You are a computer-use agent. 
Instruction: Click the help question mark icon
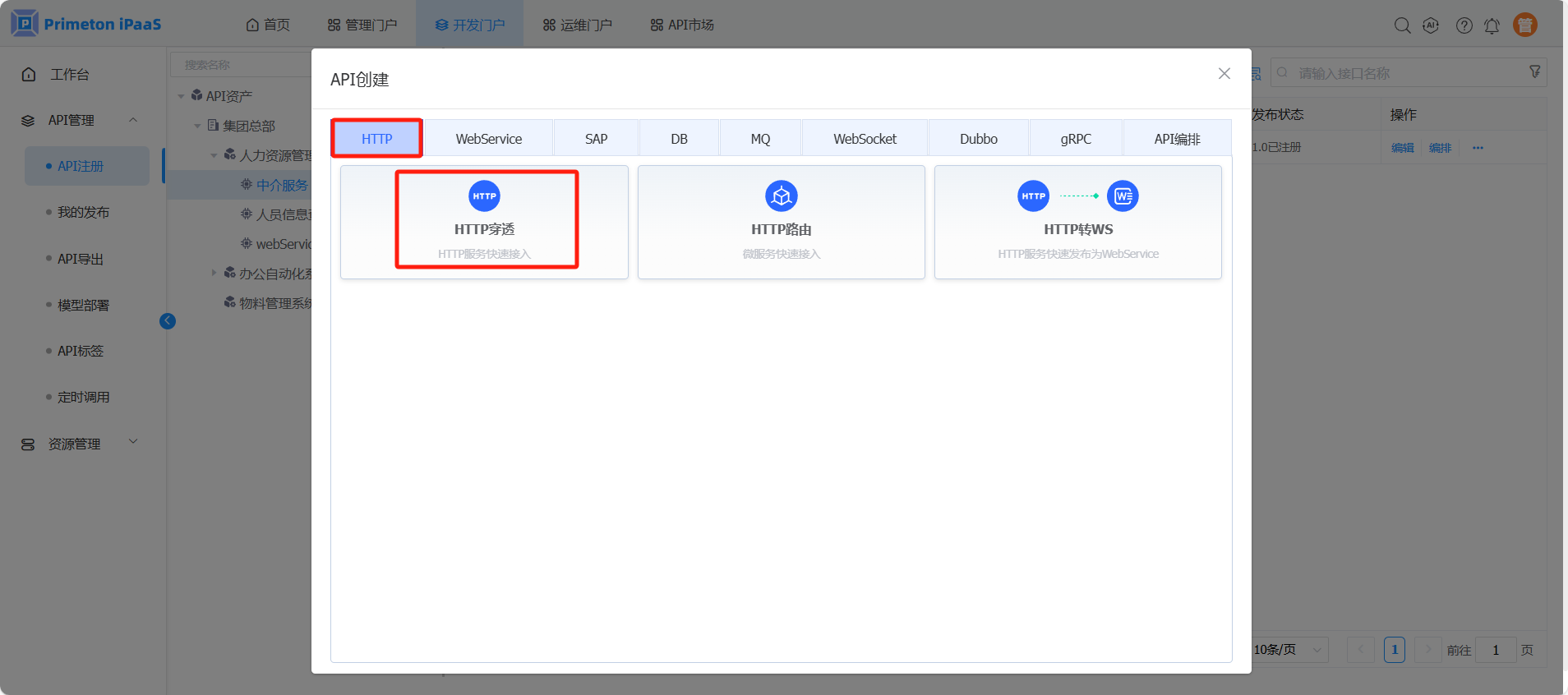1464,25
